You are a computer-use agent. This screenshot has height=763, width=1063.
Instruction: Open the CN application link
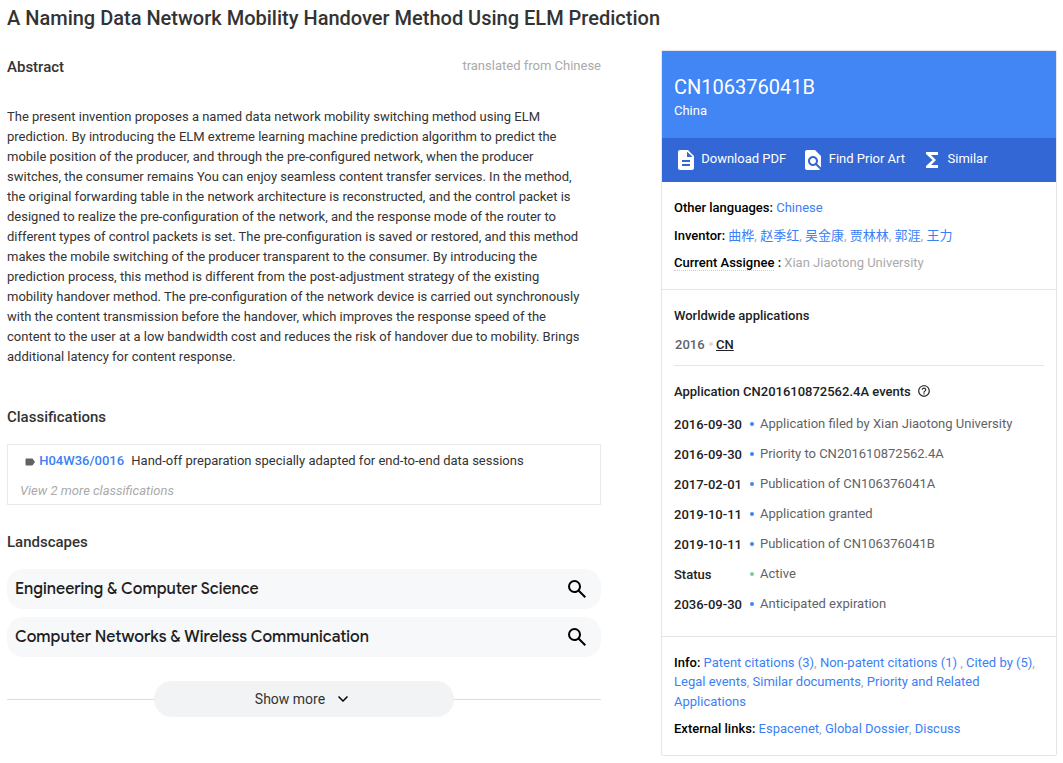click(724, 344)
